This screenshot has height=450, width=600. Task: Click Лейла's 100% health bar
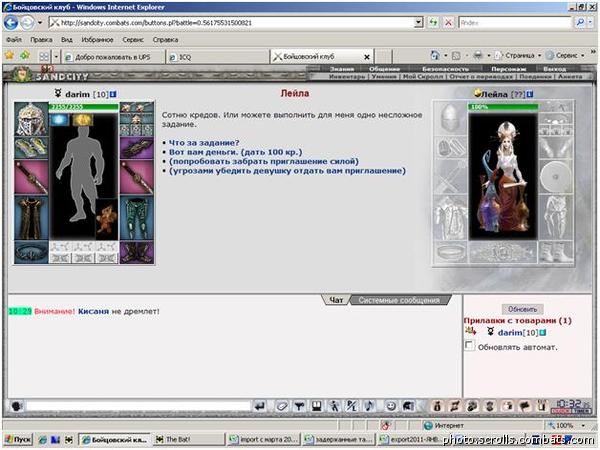point(503,107)
